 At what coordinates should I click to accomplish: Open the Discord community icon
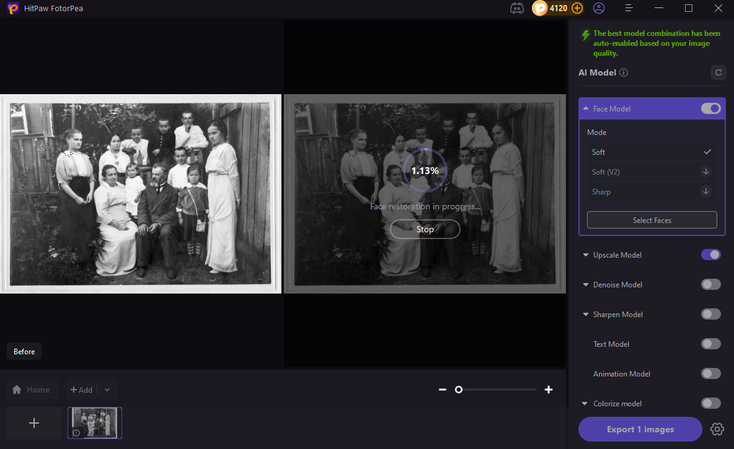coord(516,8)
